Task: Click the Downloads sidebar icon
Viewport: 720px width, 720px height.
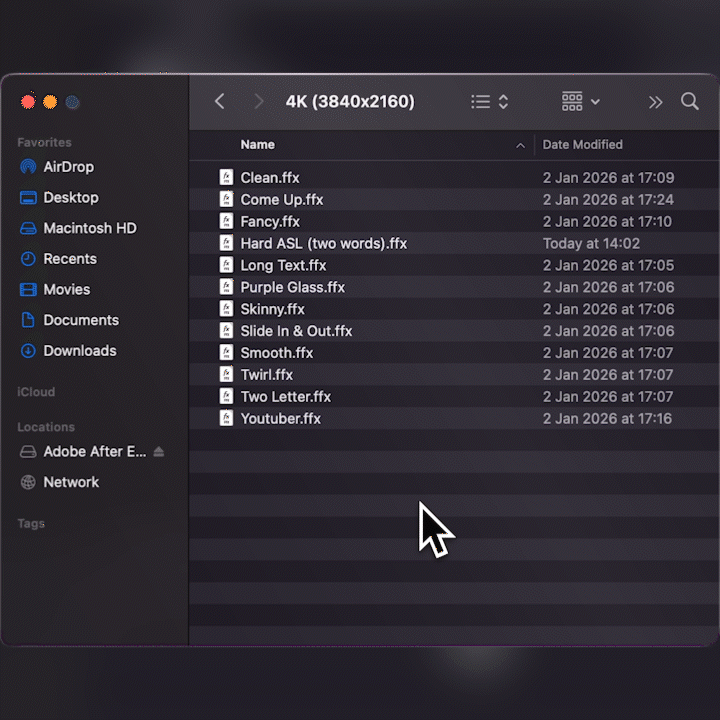Action: (x=28, y=351)
